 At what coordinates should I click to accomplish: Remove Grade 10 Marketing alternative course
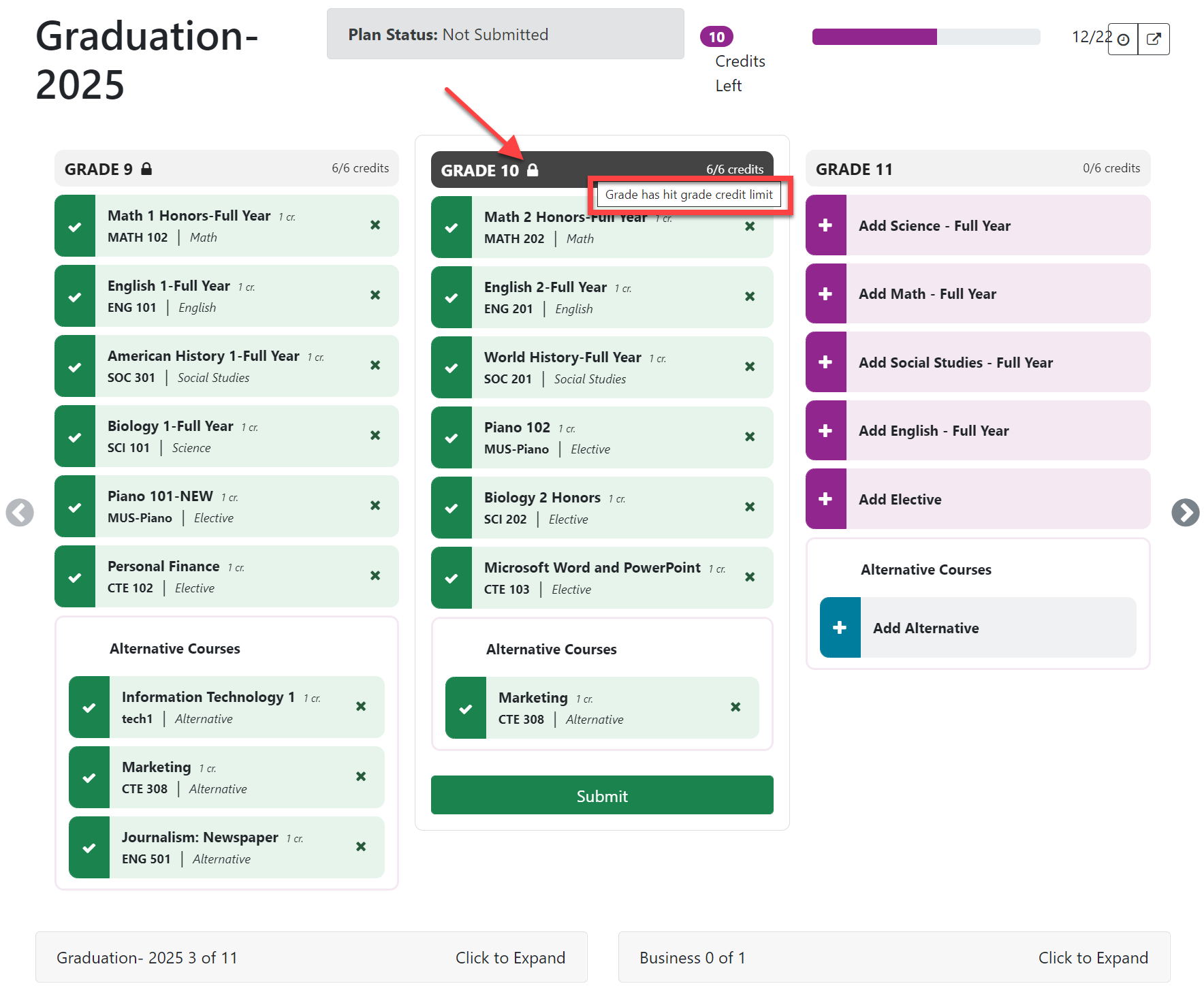click(735, 707)
